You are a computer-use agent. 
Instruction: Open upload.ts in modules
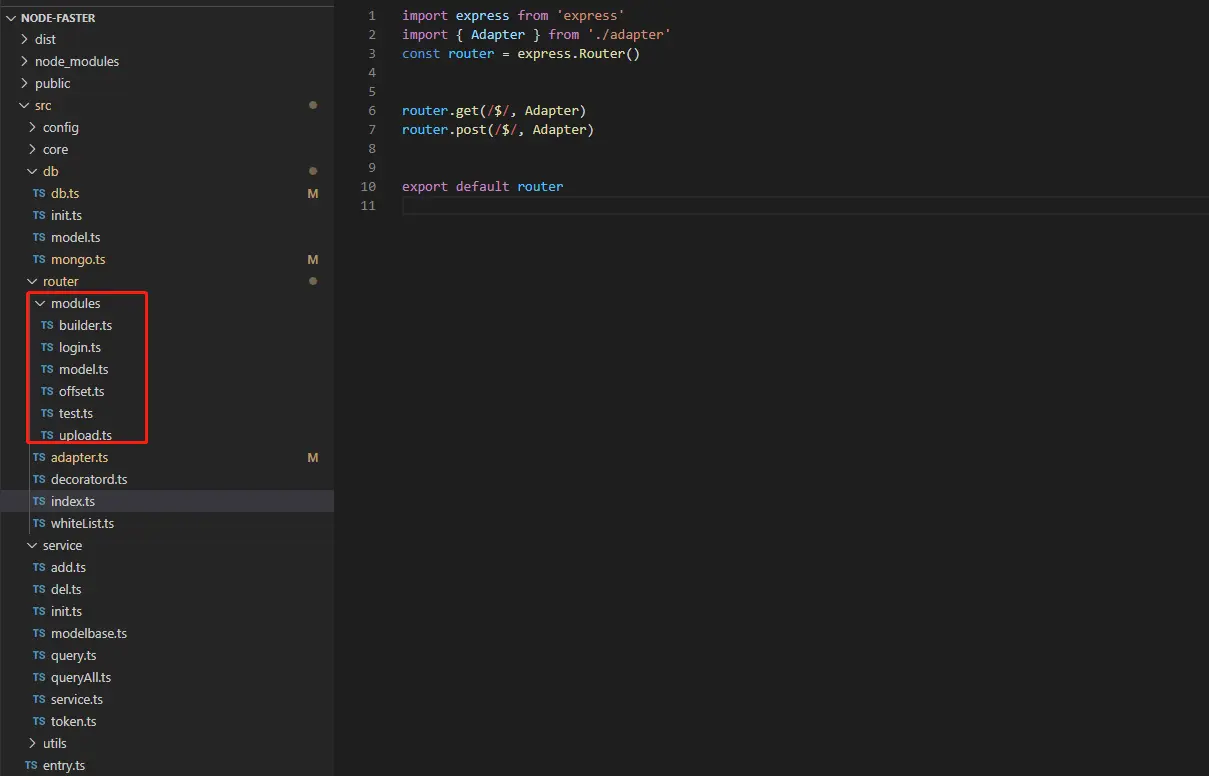85,435
